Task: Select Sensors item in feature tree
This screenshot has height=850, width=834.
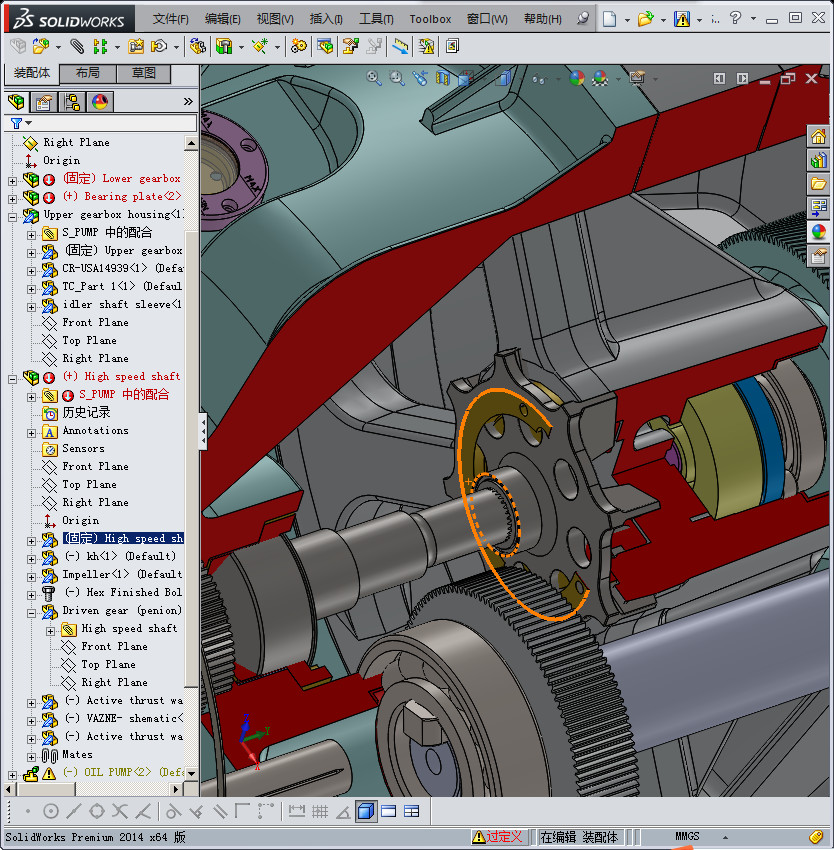Action: (x=83, y=448)
